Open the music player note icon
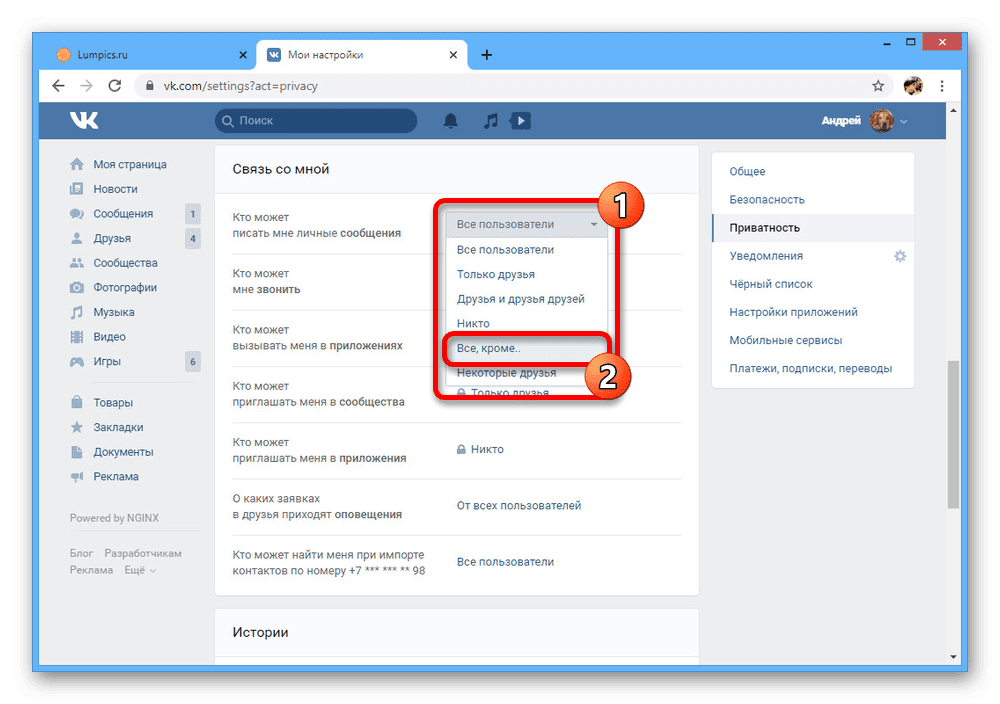 coord(490,121)
